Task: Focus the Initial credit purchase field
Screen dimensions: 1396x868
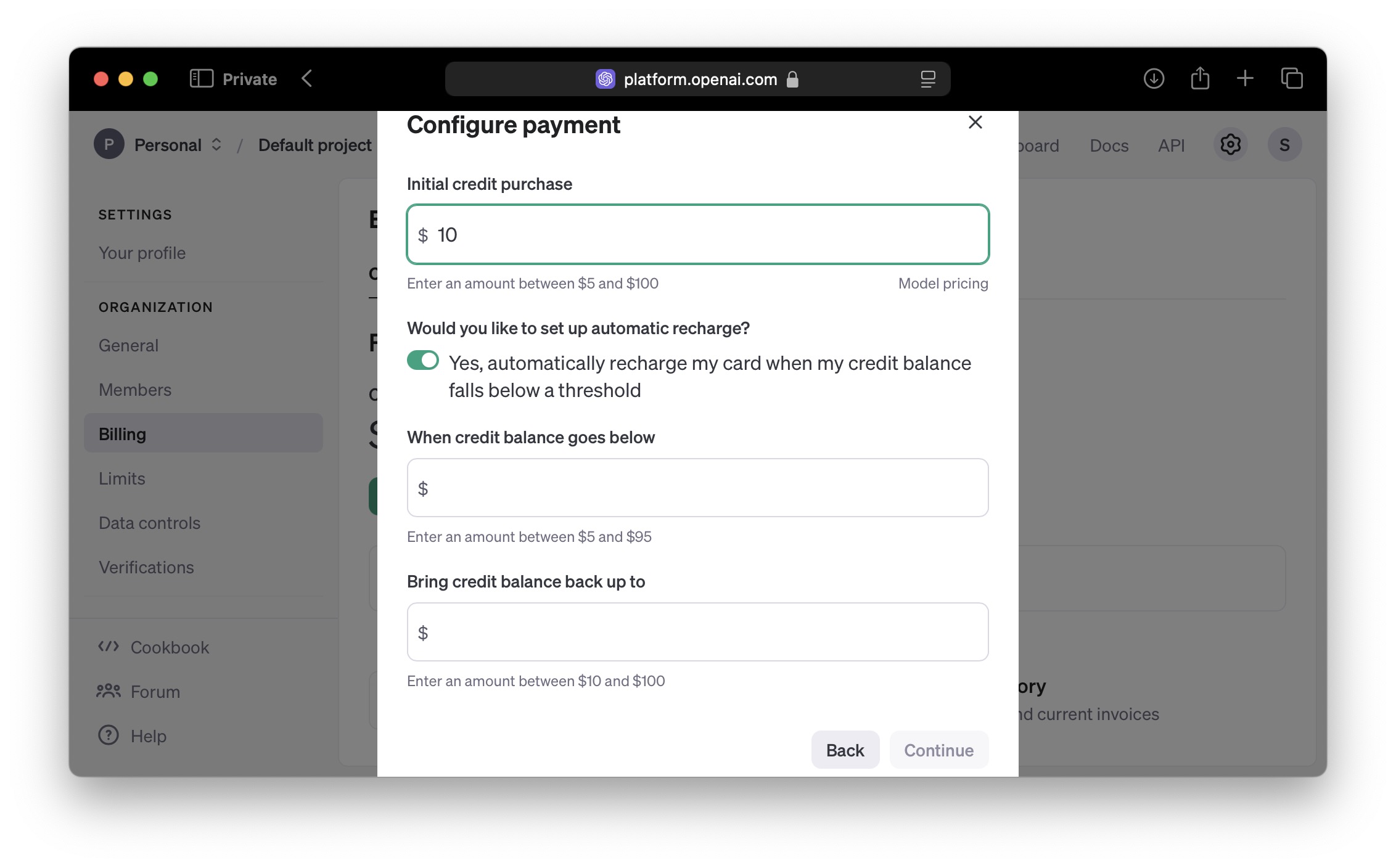Action: pos(698,234)
